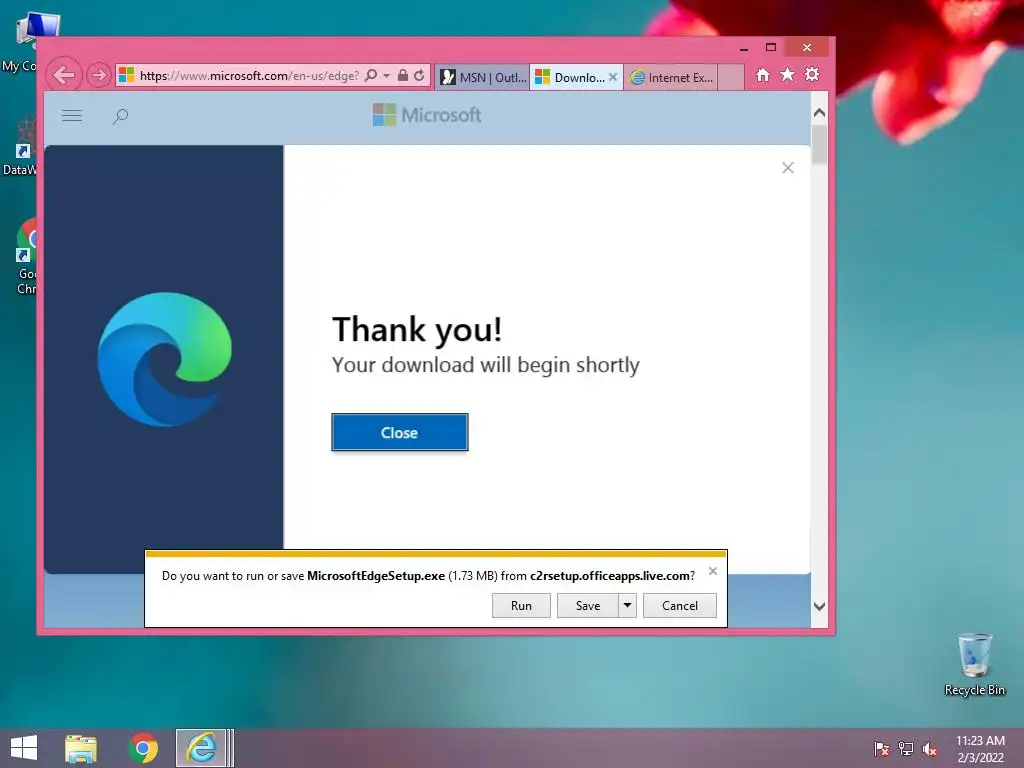Select the Download Edge tab
Screen dimensions: 1024x768
[x=570, y=77]
